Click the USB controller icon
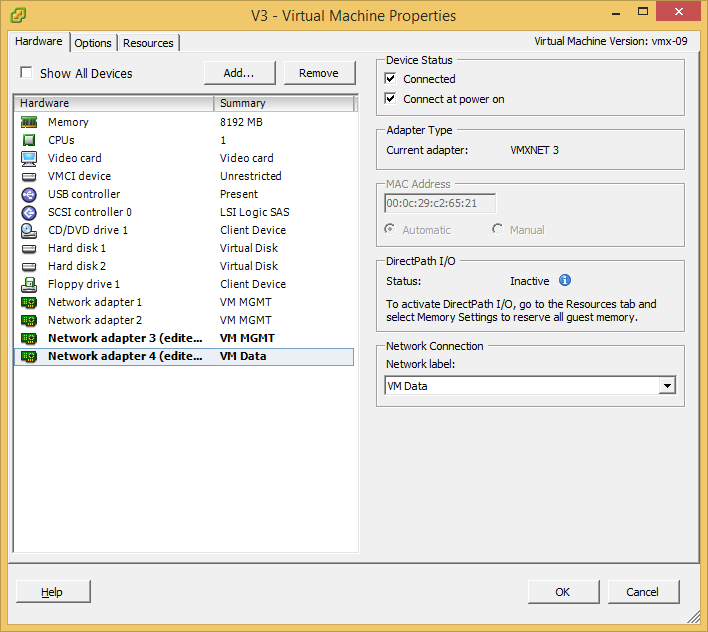Screen dimensions: 708x632 pos(29,195)
